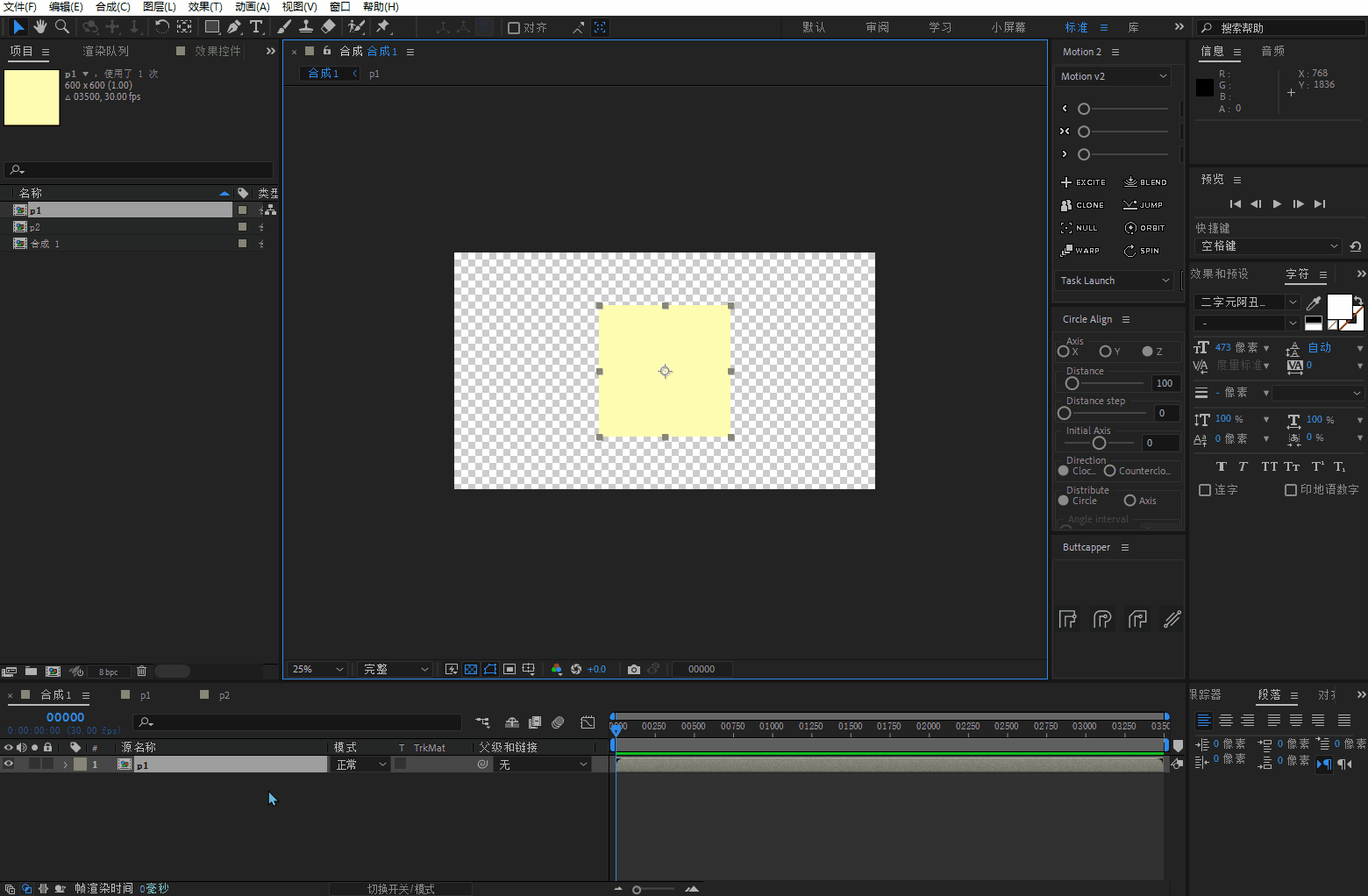Screen dimensions: 1368x896
Task: Create a new folder in Project panel
Action: 31,672
